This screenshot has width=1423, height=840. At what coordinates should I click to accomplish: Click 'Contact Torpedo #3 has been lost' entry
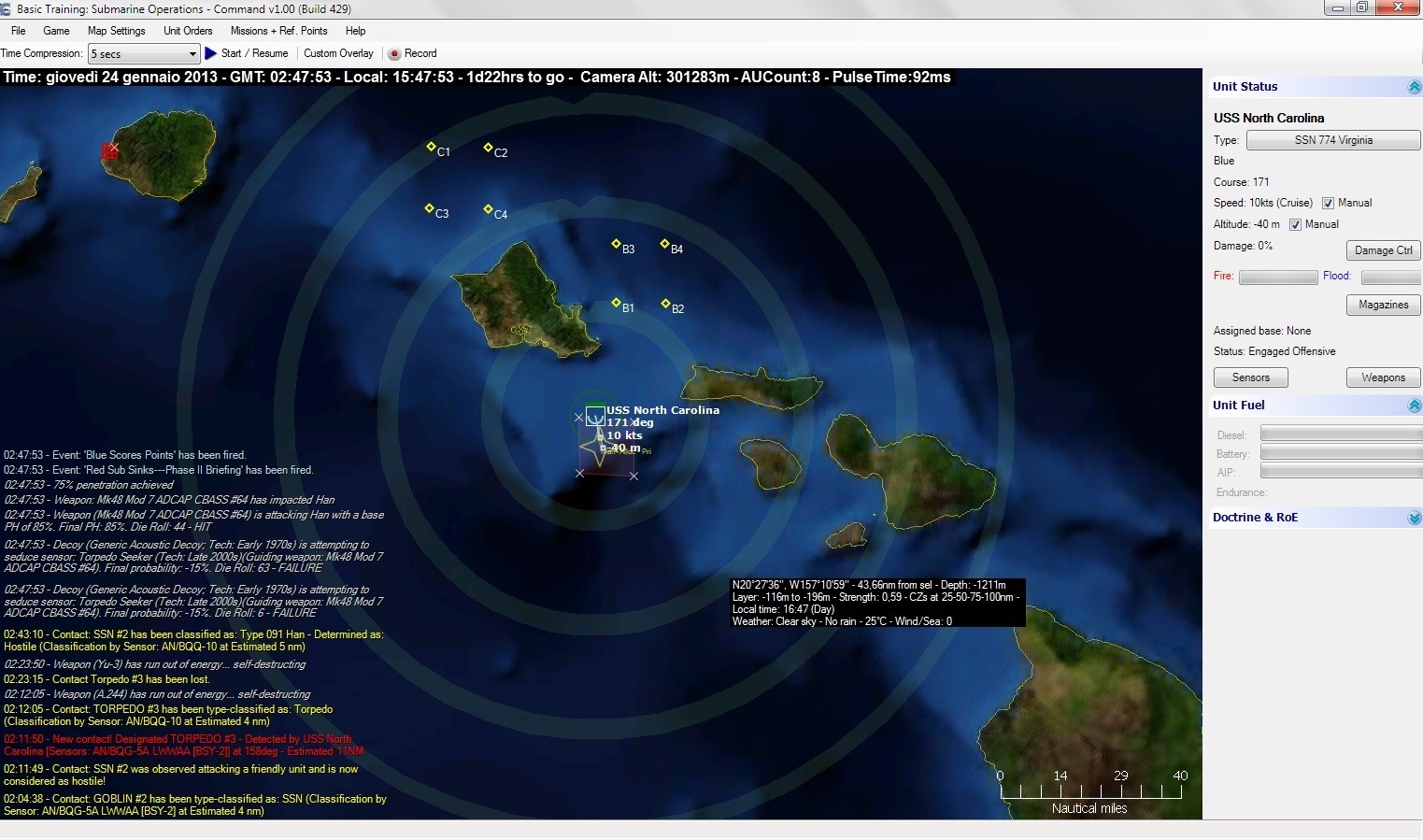(x=107, y=679)
